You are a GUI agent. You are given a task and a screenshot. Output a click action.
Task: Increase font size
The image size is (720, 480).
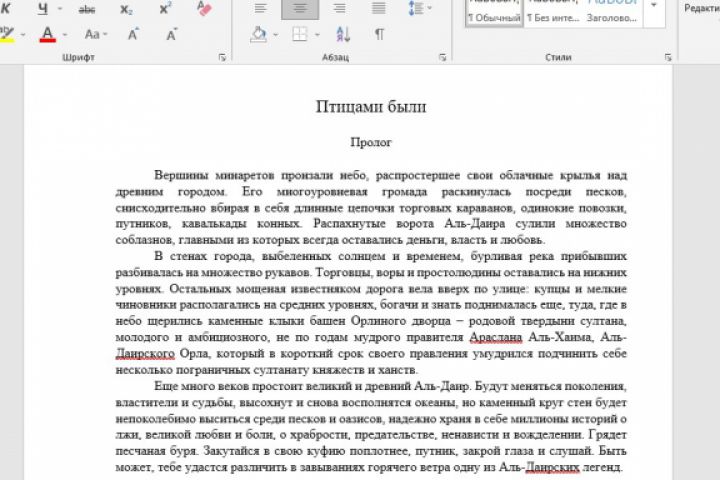(x=133, y=34)
